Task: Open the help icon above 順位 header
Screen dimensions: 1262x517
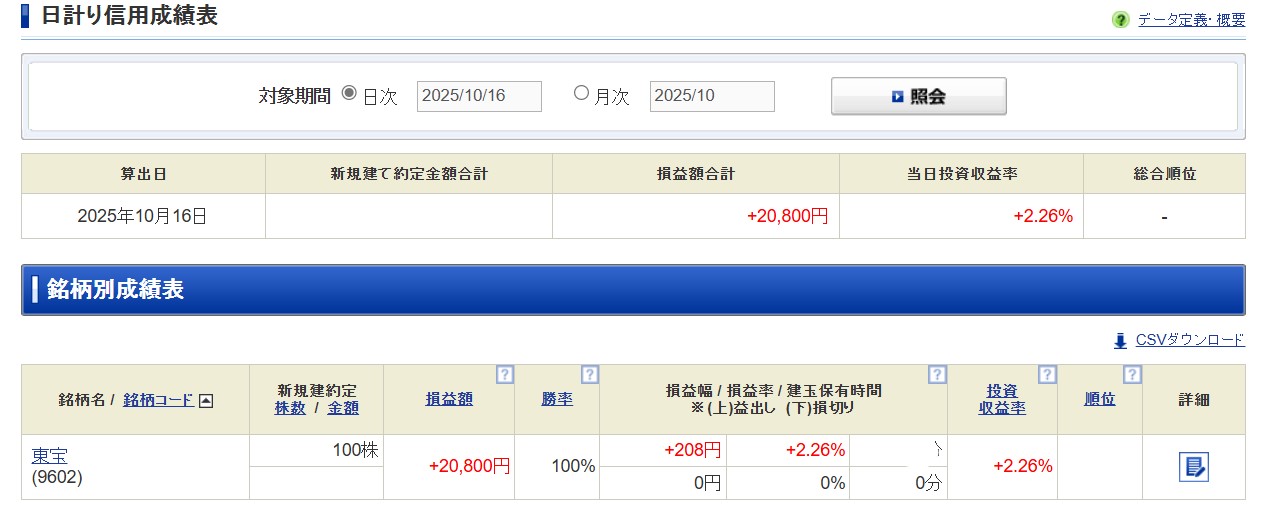Action: tap(1131, 375)
